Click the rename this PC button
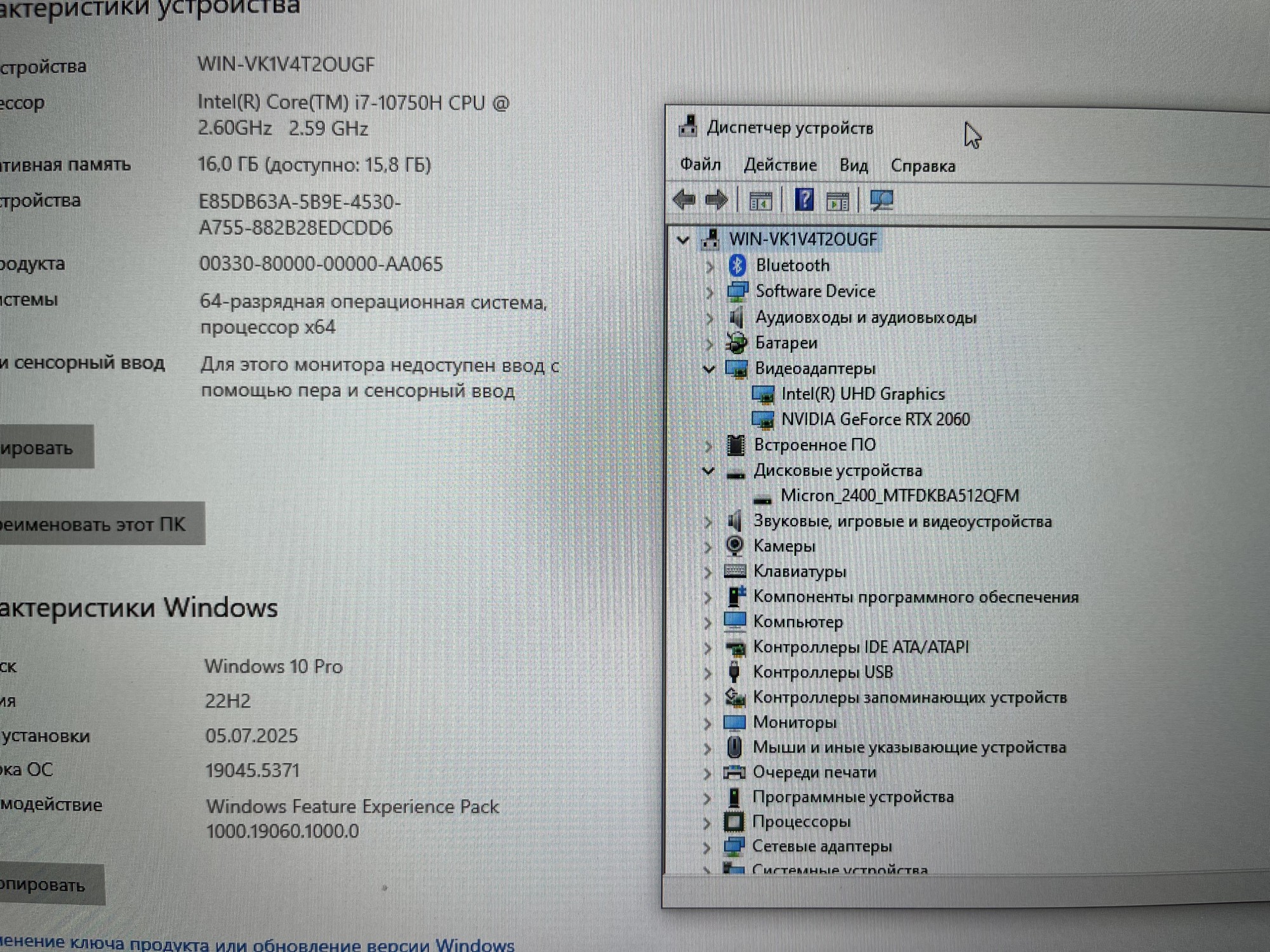Image resolution: width=1270 pixels, height=952 pixels. pyautogui.click(x=95, y=524)
